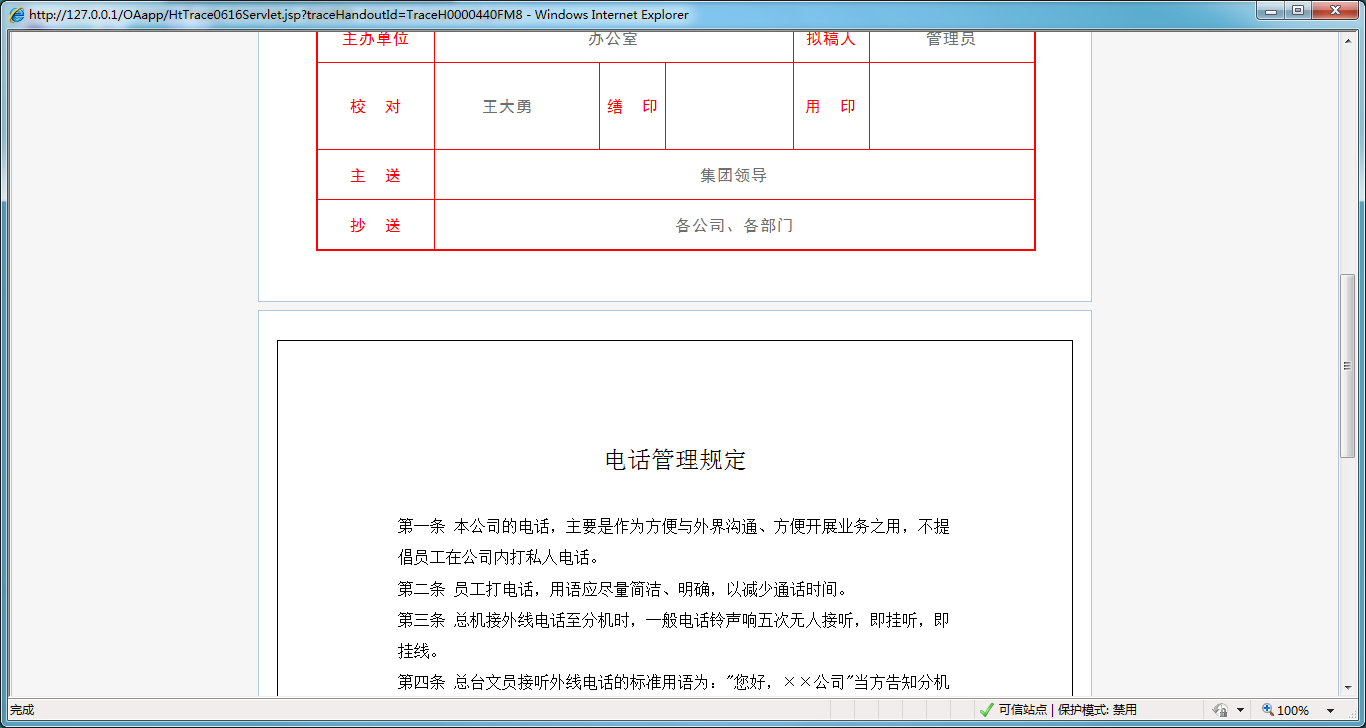Select the "办公室" cell in 主办单位 row
This screenshot has height=728, width=1366.
612,40
